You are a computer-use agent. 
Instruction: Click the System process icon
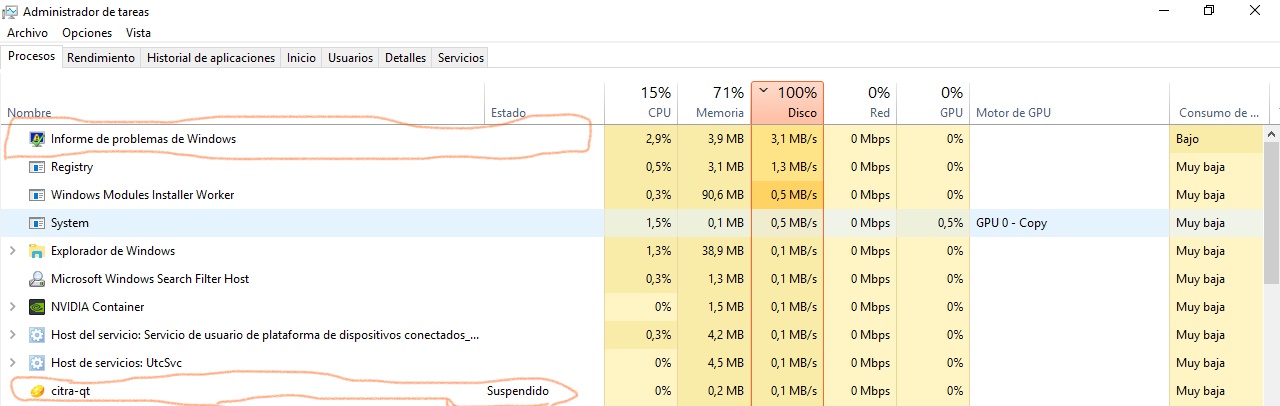tap(37, 223)
